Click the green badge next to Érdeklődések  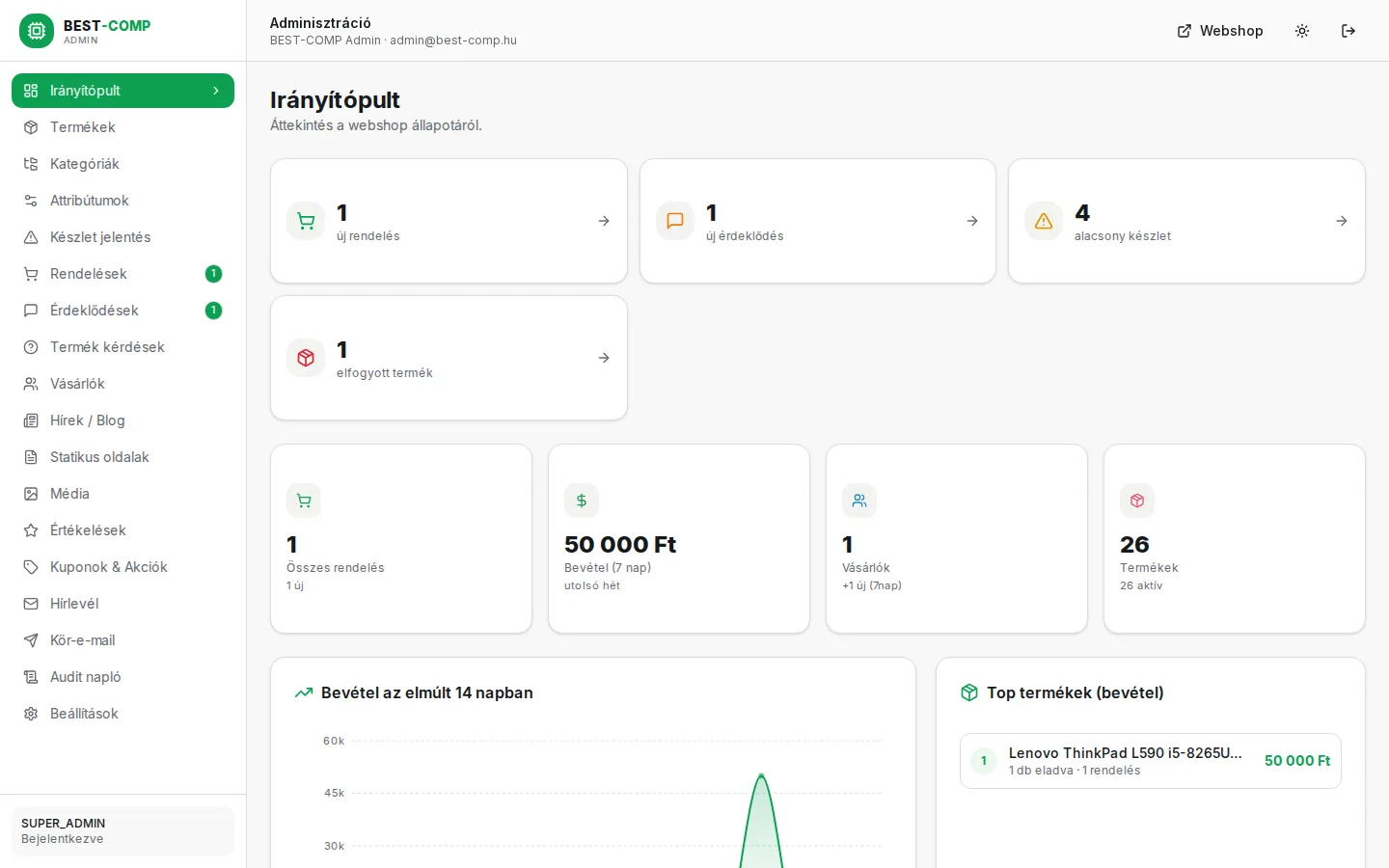click(x=213, y=311)
